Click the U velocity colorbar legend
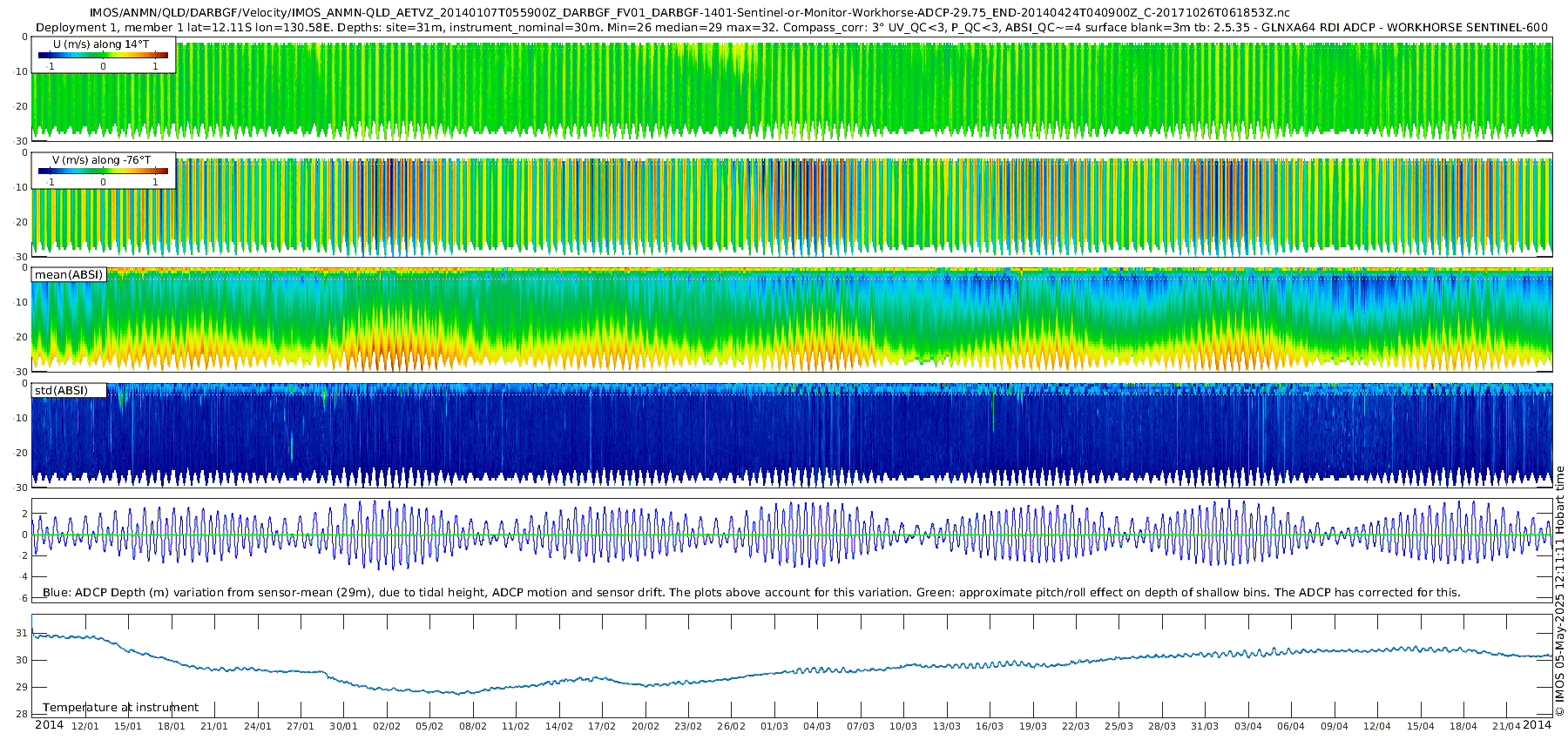Image resolution: width=1568 pixels, height=740 pixels. (104, 55)
